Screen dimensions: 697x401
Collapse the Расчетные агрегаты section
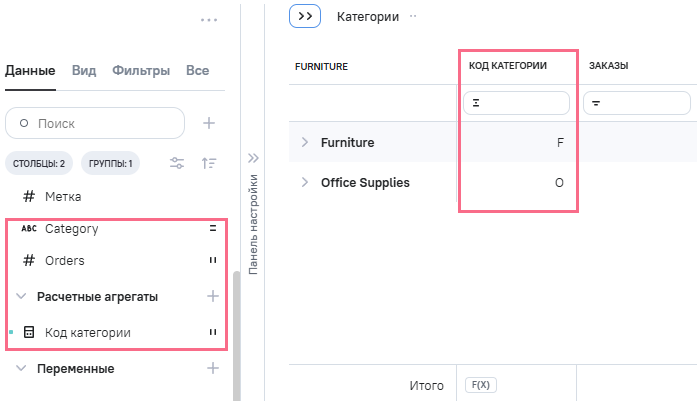point(21,297)
